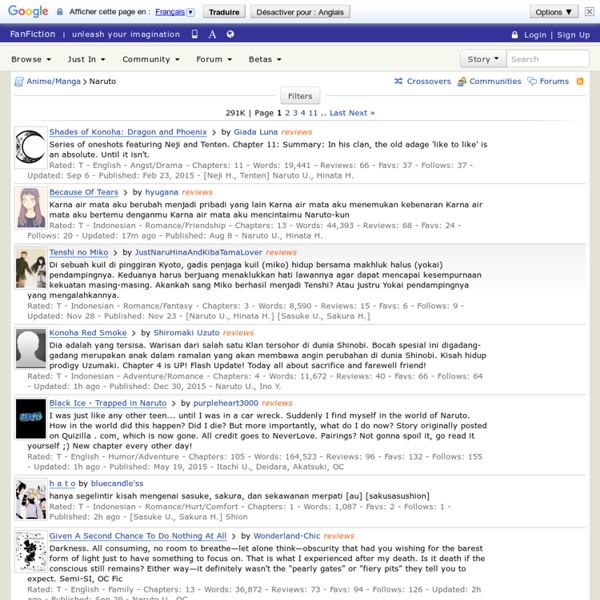Screen dimensions: 600x600
Task: Expand the Just In menu
Action: tap(86, 59)
